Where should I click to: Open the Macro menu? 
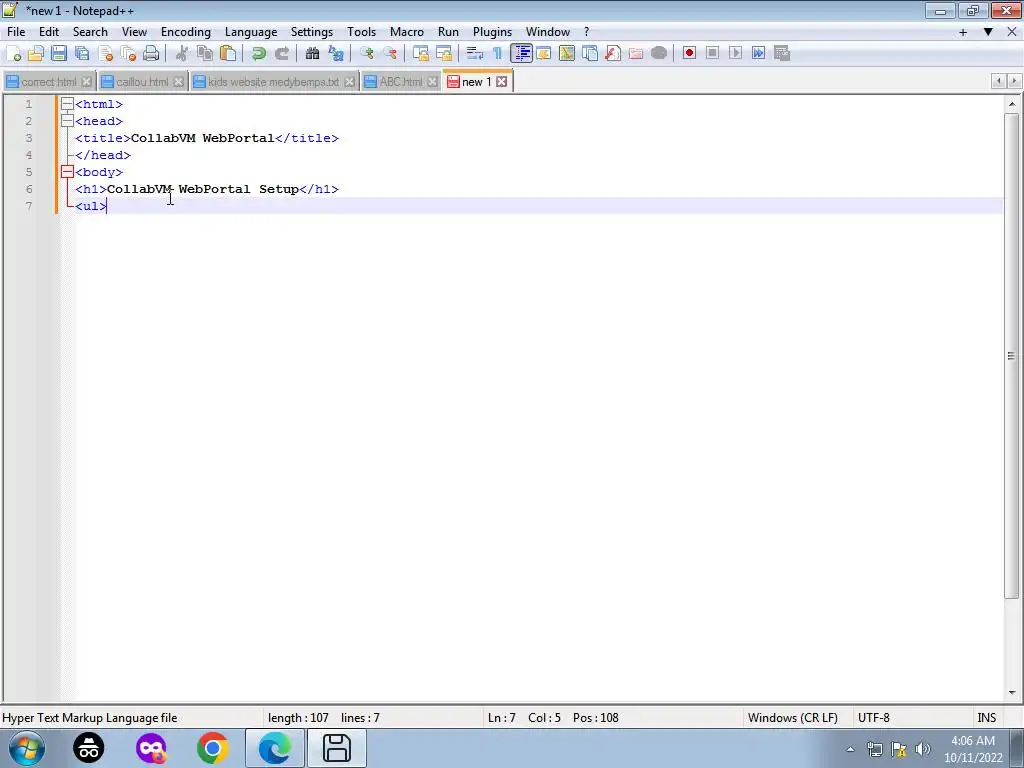click(407, 32)
